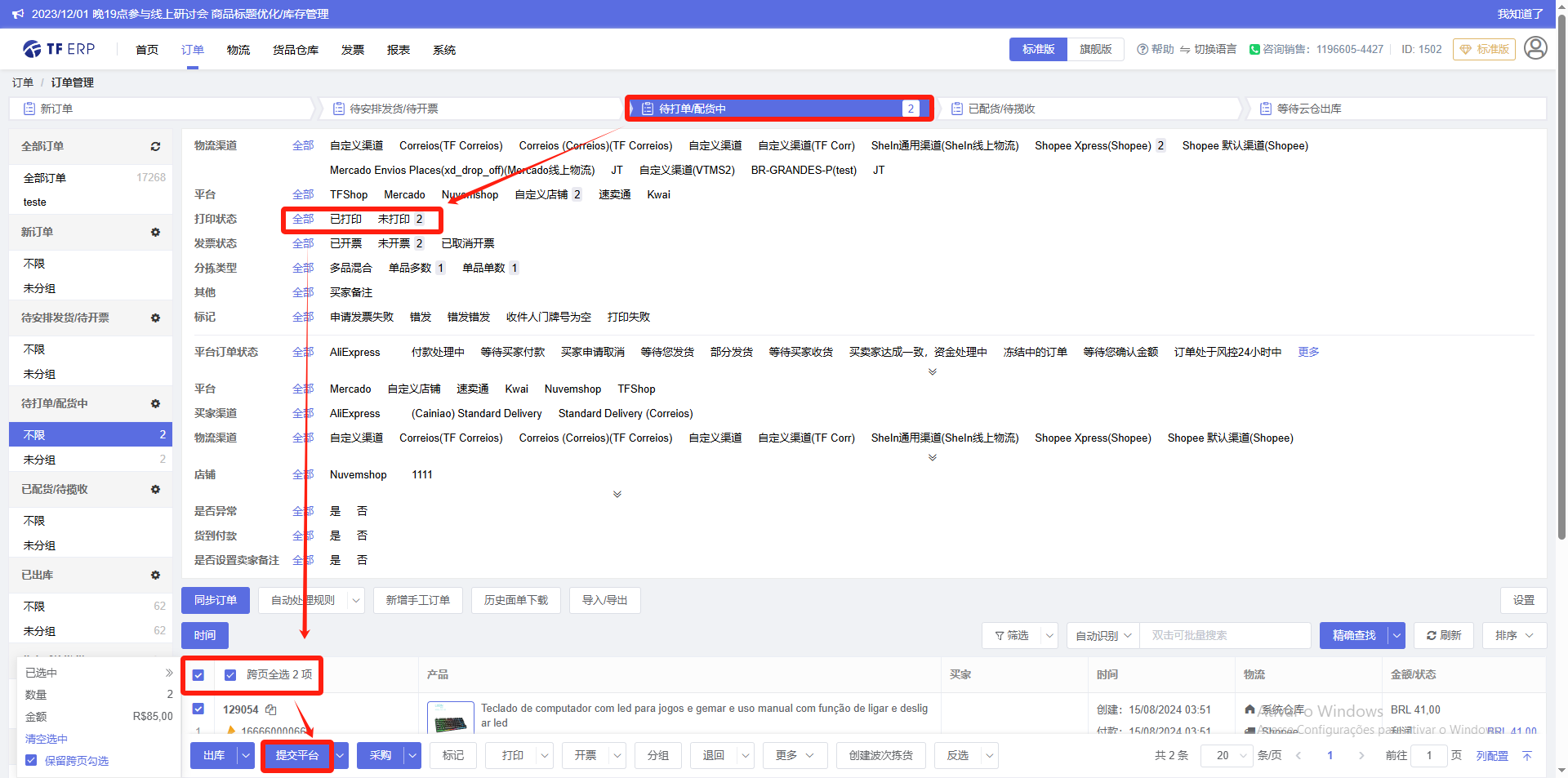Click 清空选中 link
This screenshot has width=1568, height=778.
coord(47,739)
